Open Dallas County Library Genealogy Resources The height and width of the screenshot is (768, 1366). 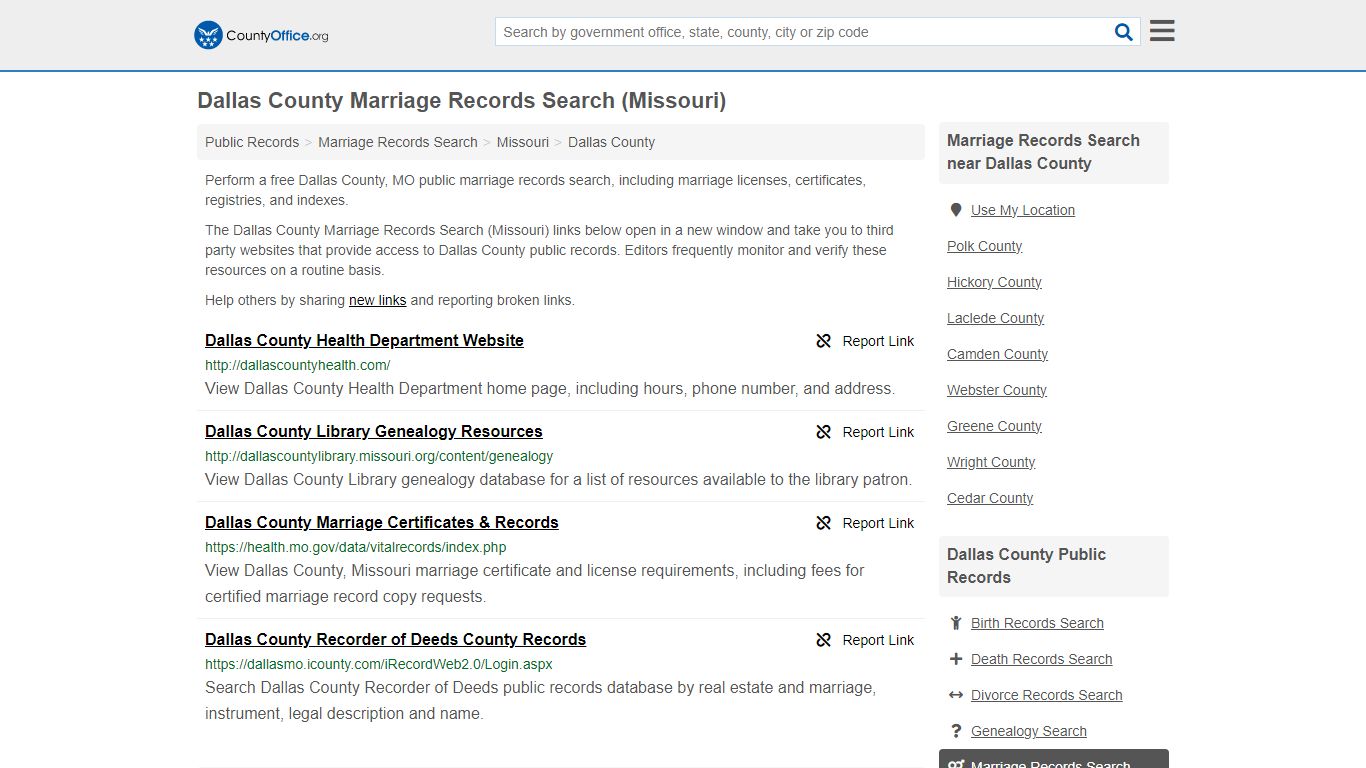tap(374, 431)
